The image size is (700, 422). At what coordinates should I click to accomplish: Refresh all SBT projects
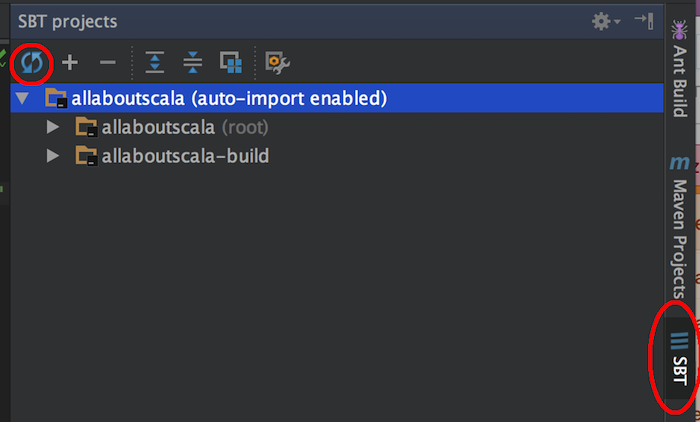click(32, 63)
